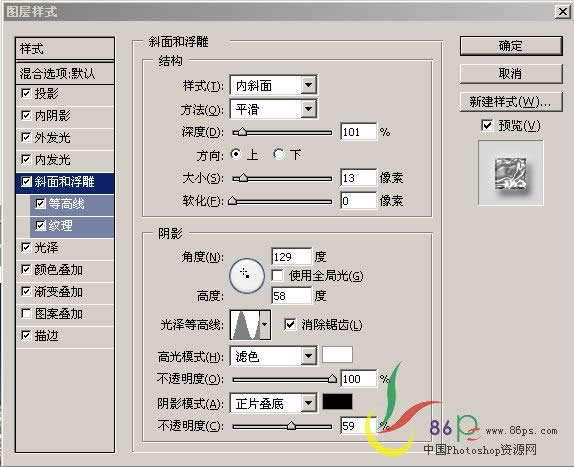Toggle 使用全局光 checkbox

[x=277, y=276]
